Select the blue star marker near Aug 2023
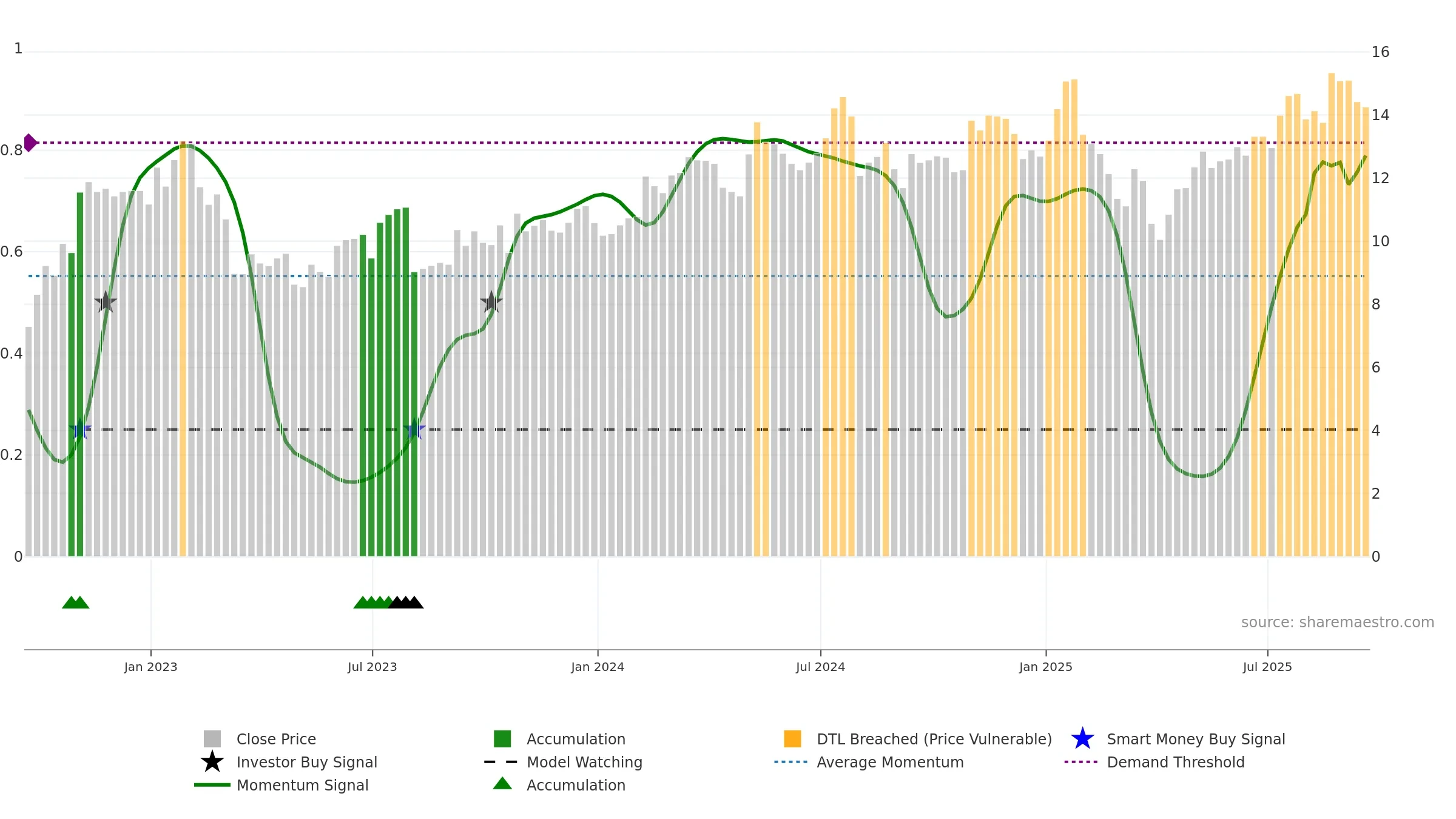The image size is (1456, 819). 414,430
